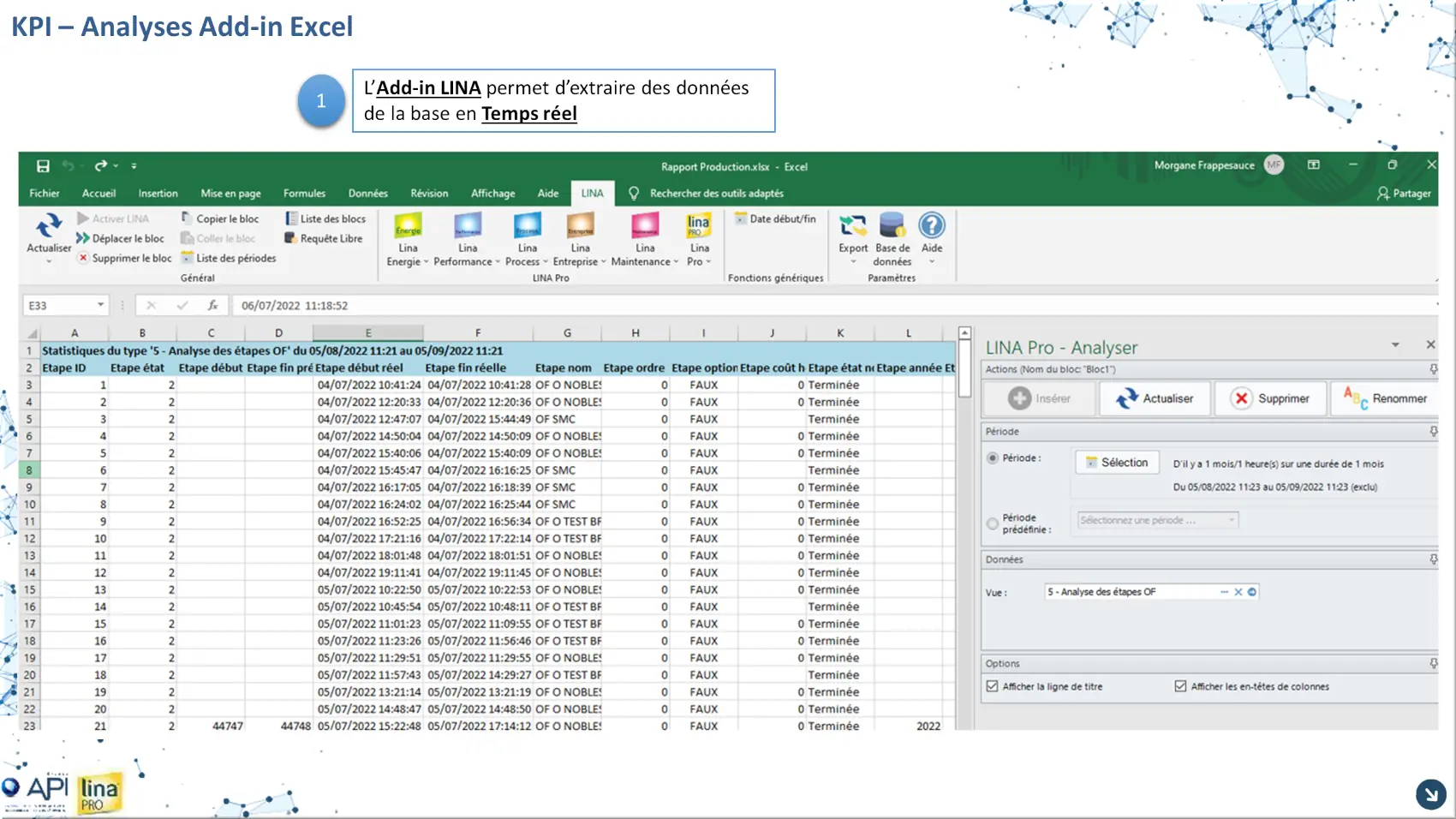Expand the Export dropdown arrow

853,261
